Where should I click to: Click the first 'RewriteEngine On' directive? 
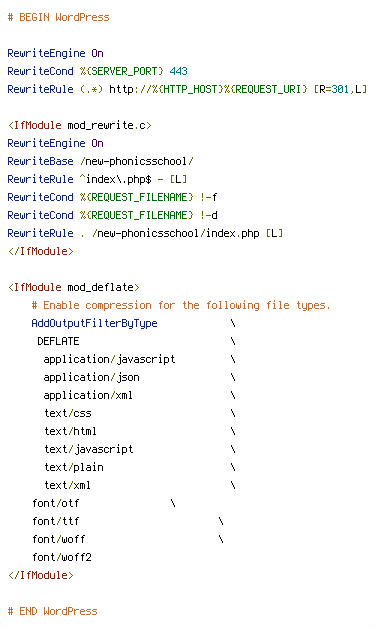pyautogui.click(x=56, y=53)
